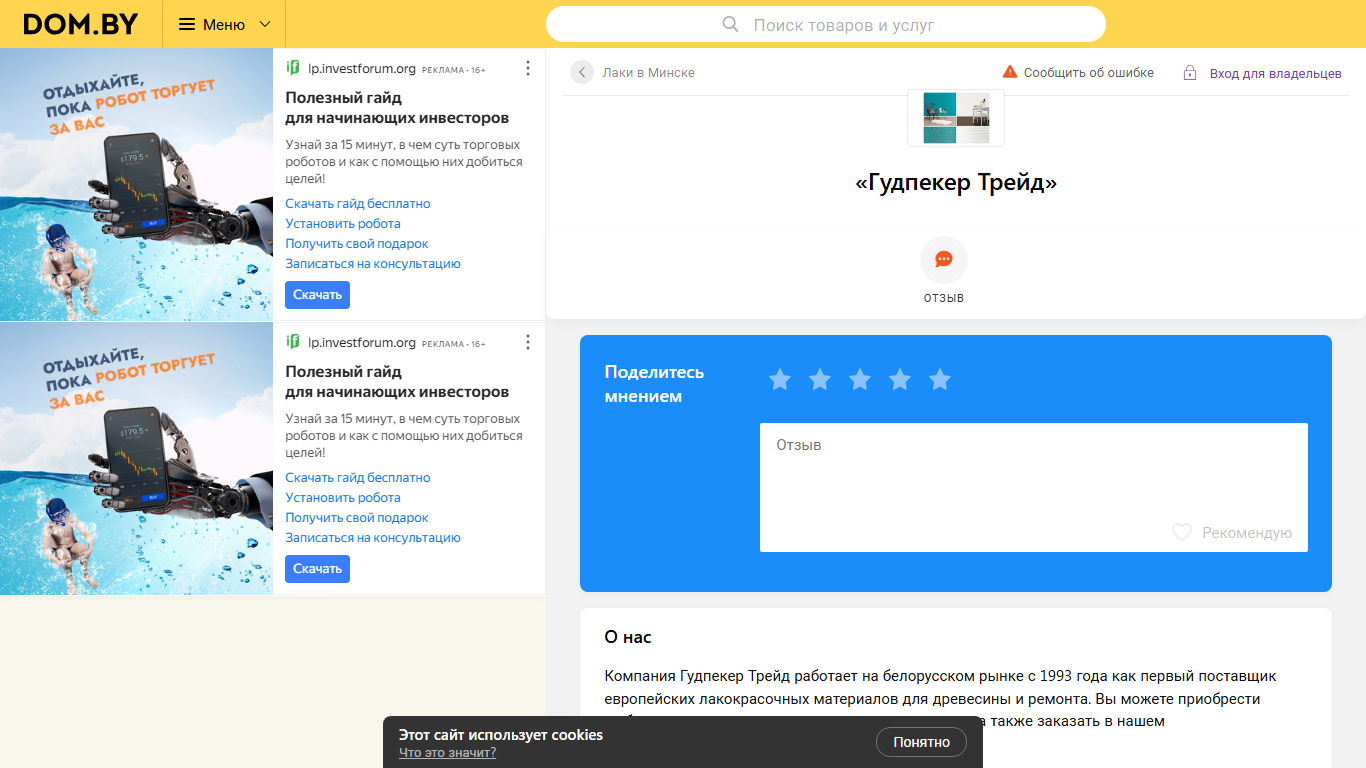Viewport: 1366px width, 768px height.
Task: Open Сообщить об ошибке link
Action: 1088,72
